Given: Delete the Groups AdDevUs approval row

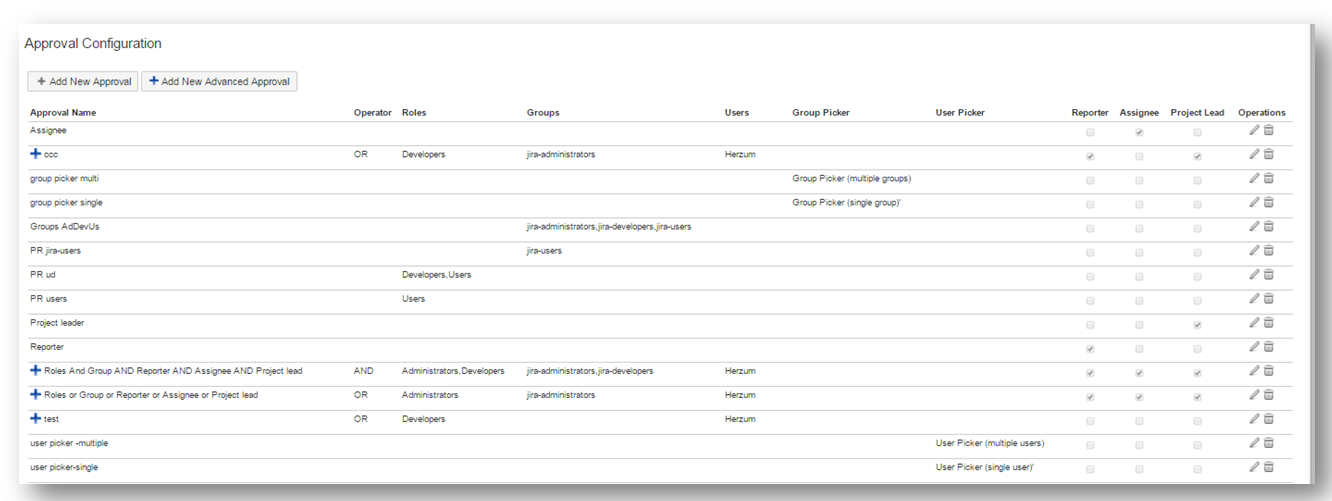Looking at the screenshot, I should (1268, 226).
